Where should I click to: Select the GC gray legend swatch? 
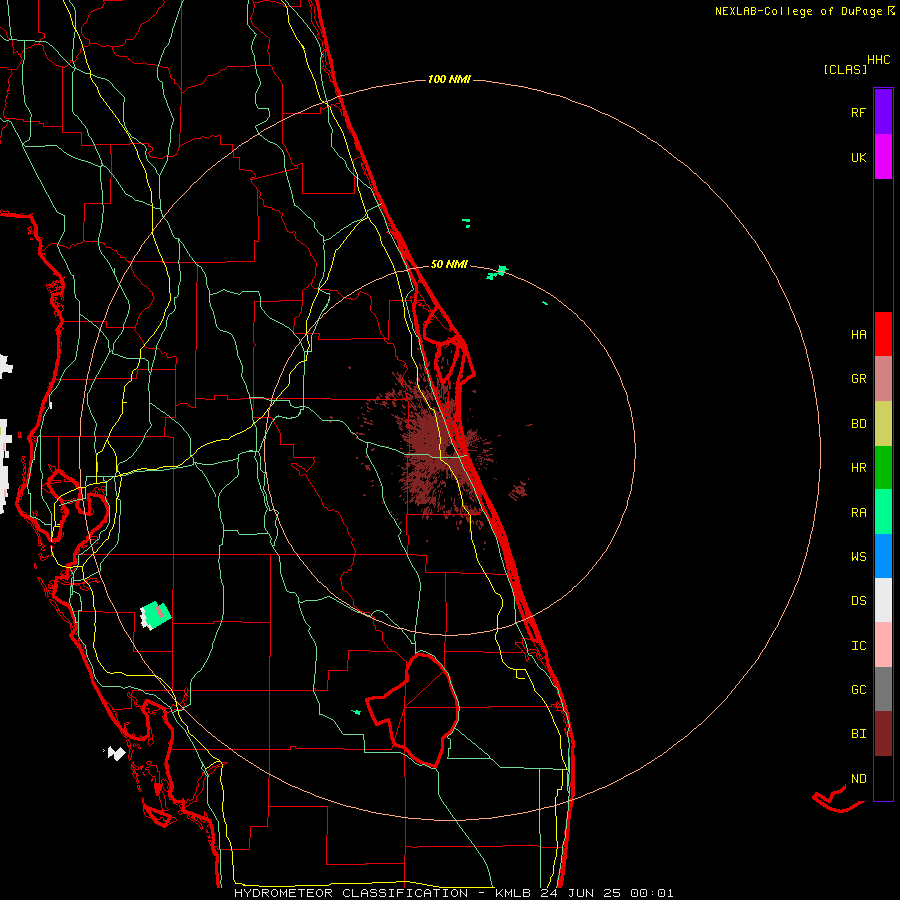tap(883, 689)
